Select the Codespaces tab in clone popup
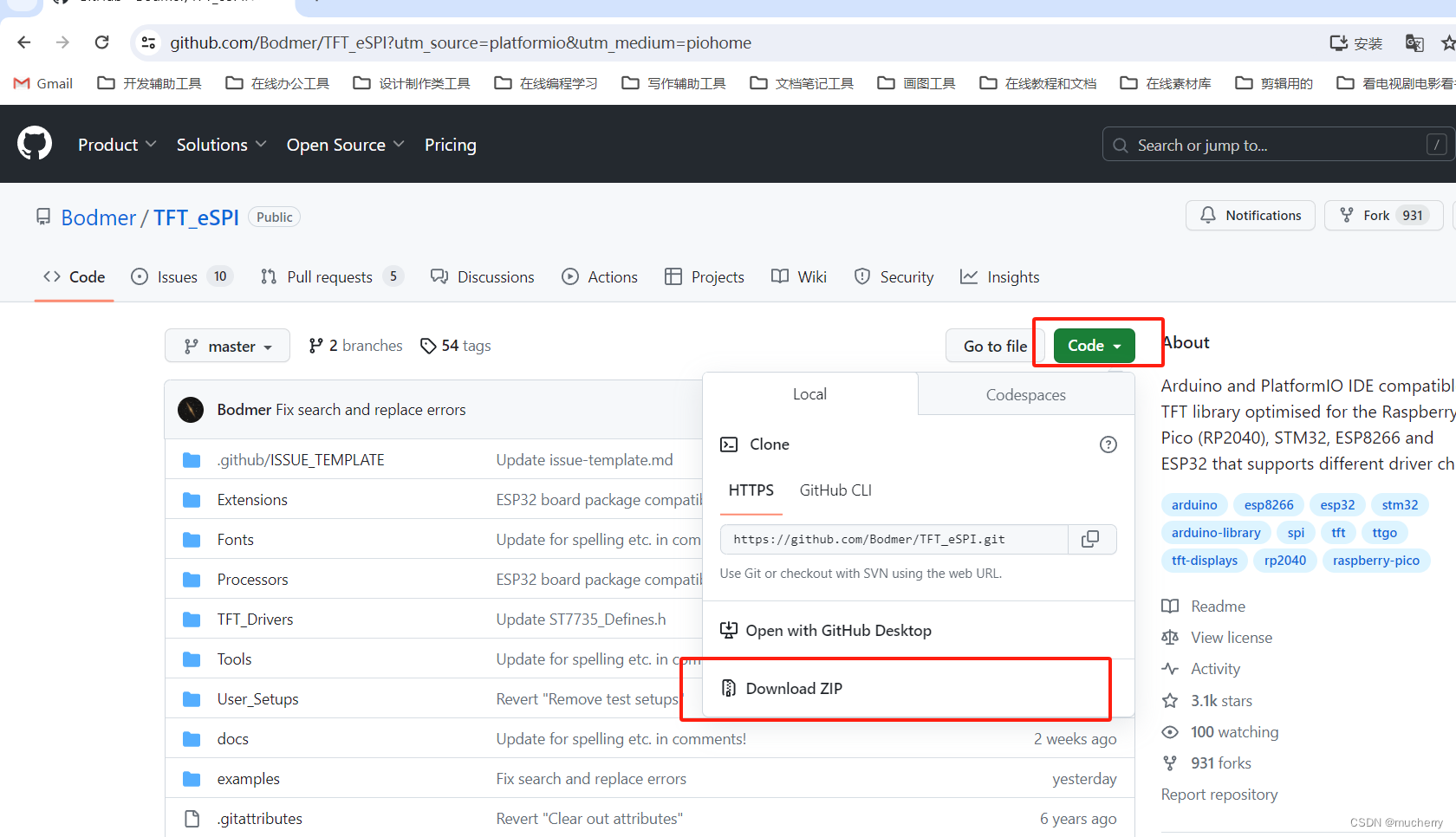Screen dimensions: 1456x837 pyautogui.click(x=1026, y=394)
